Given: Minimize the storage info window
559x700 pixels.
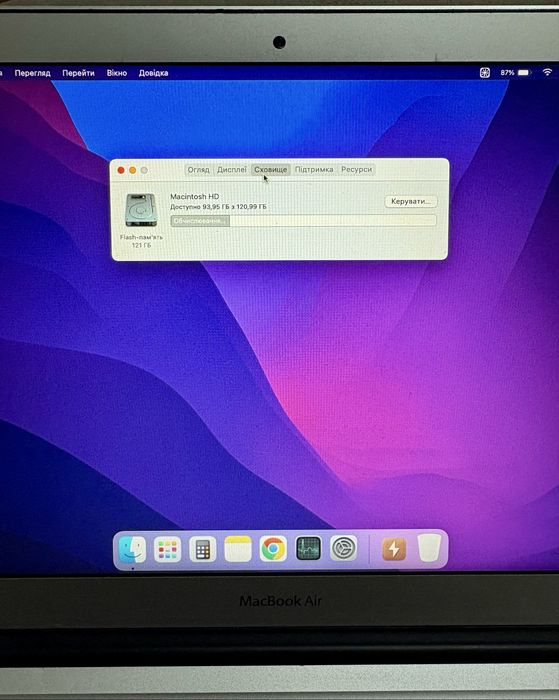Looking at the screenshot, I should coord(133,170).
